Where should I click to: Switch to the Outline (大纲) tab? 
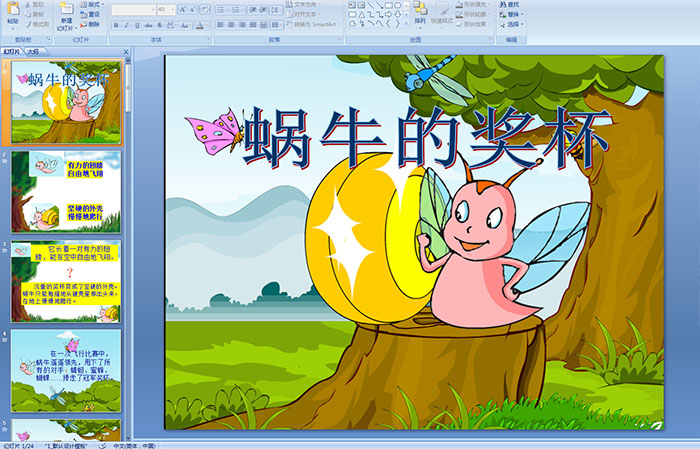33,51
